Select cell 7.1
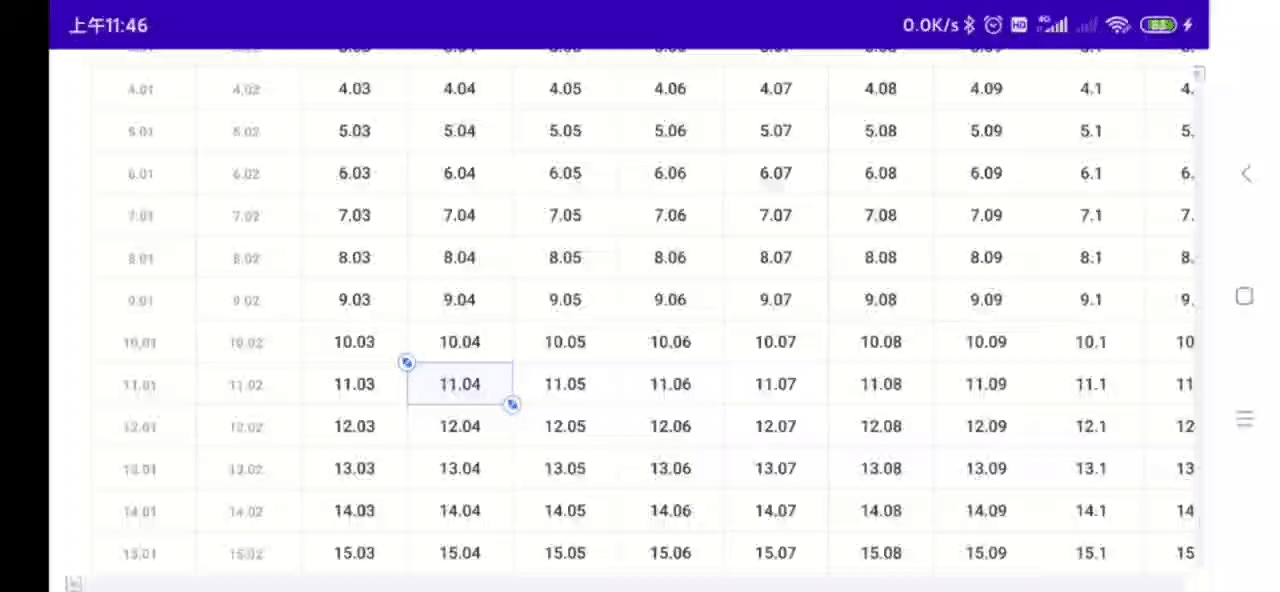The image size is (1280, 592). tap(1091, 215)
